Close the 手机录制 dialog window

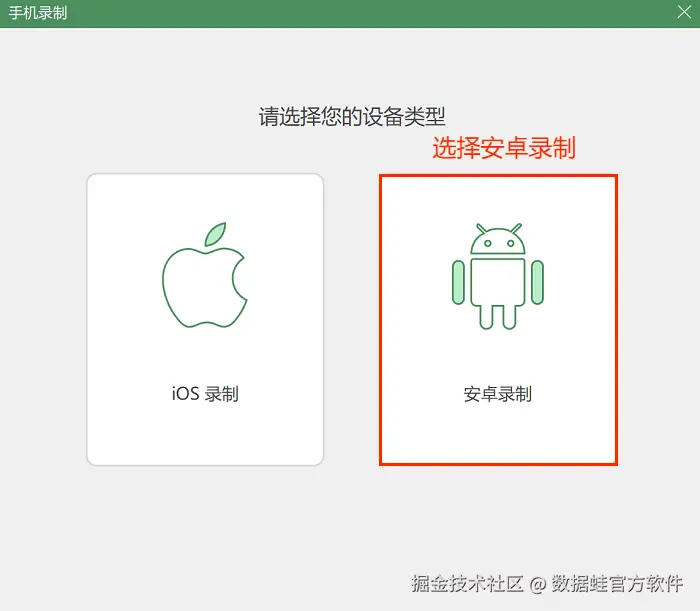[684, 12]
